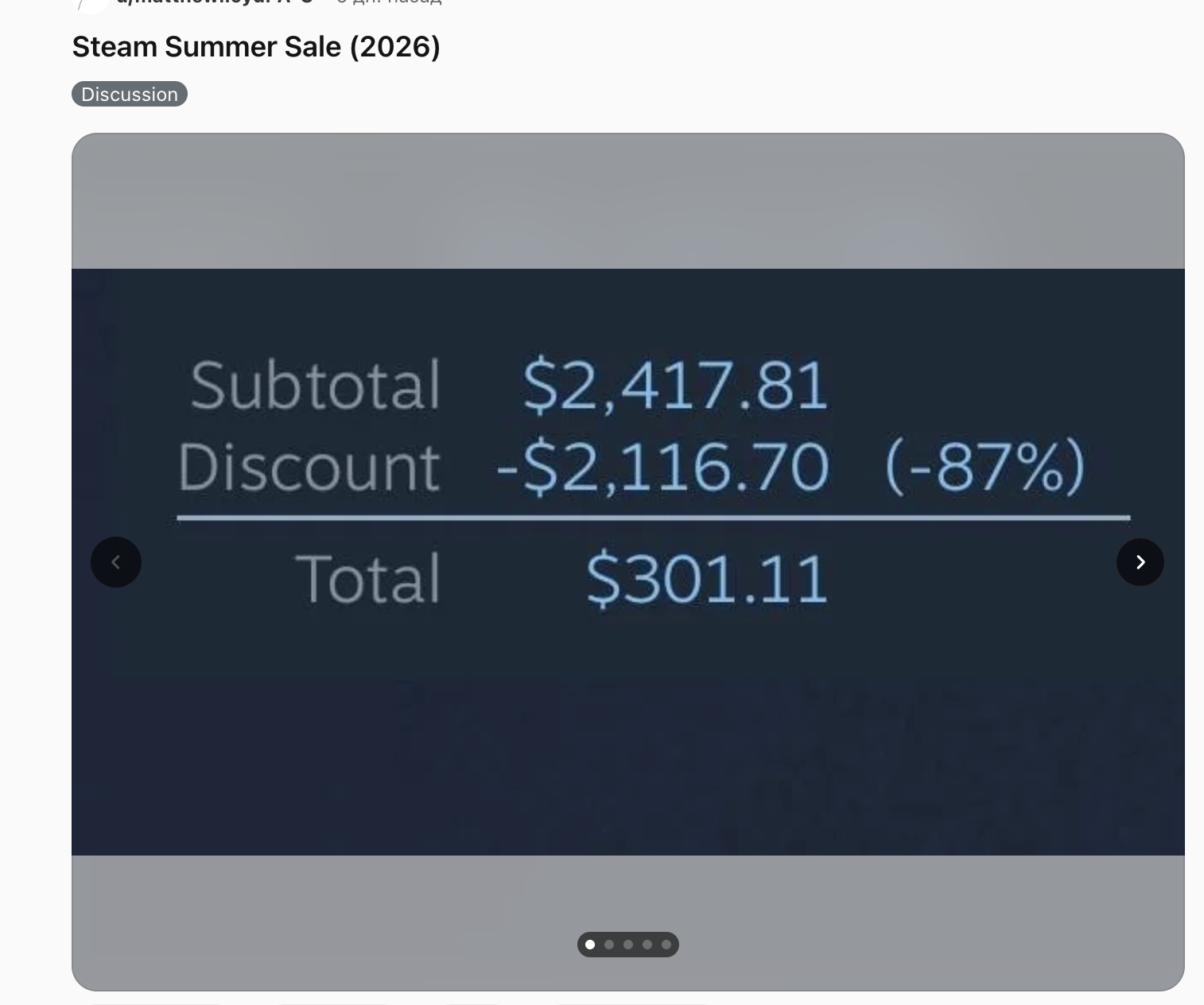Click the (-87%) discount percentage text
Image resolution: width=1204 pixels, height=1005 pixels.
[985, 467]
